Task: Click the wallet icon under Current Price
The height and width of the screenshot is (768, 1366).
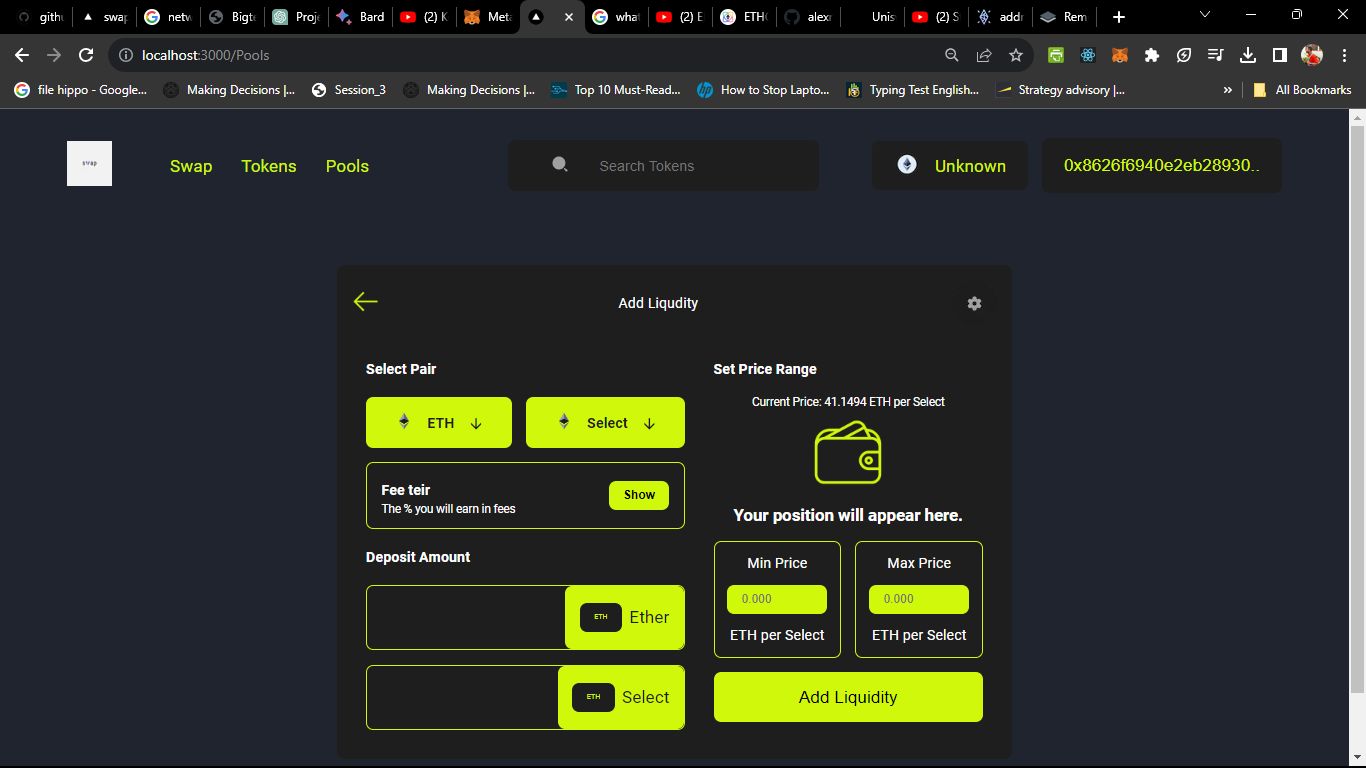Action: click(848, 452)
